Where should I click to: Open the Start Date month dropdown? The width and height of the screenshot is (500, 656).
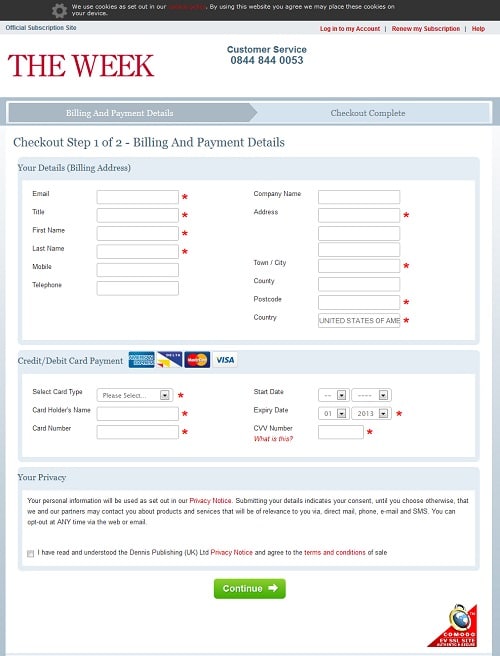333,395
